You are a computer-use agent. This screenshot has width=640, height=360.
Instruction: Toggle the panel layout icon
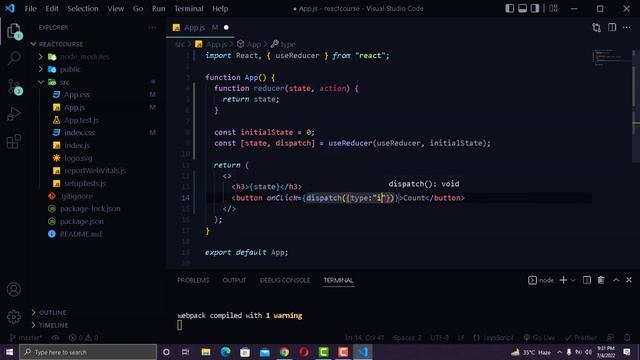tap(522, 8)
